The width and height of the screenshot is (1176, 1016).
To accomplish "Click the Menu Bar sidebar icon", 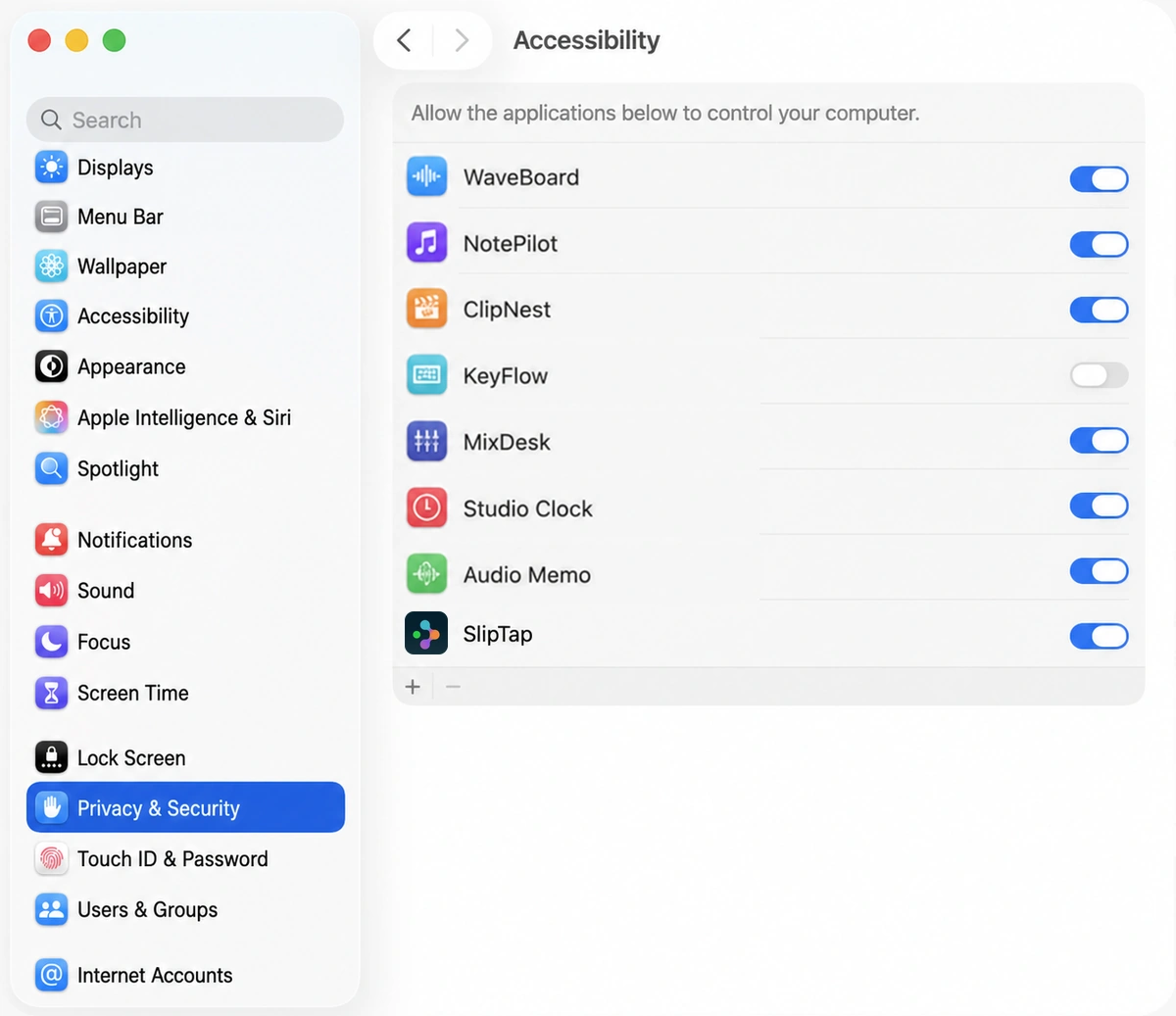I will pos(51,217).
